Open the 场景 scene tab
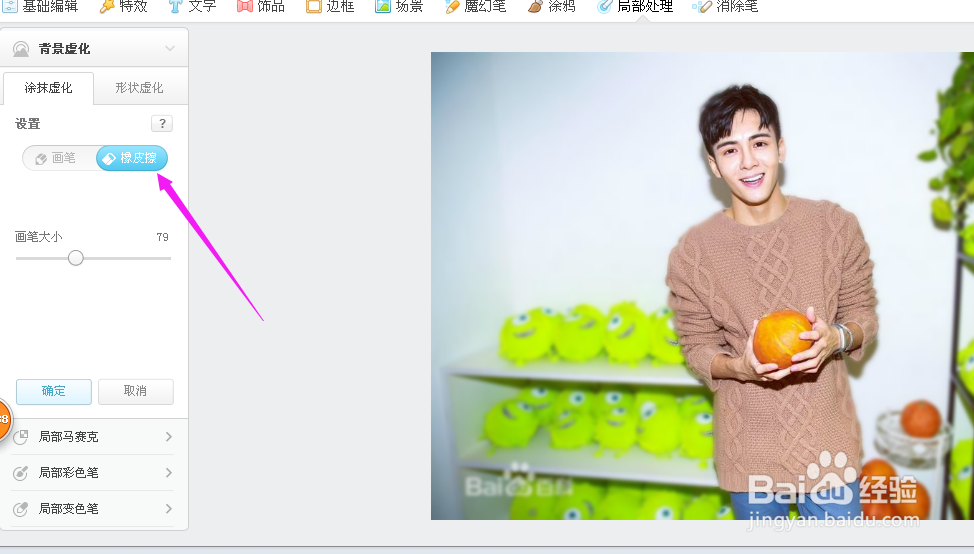Viewport: 974px width, 554px height. (x=399, y=7)
